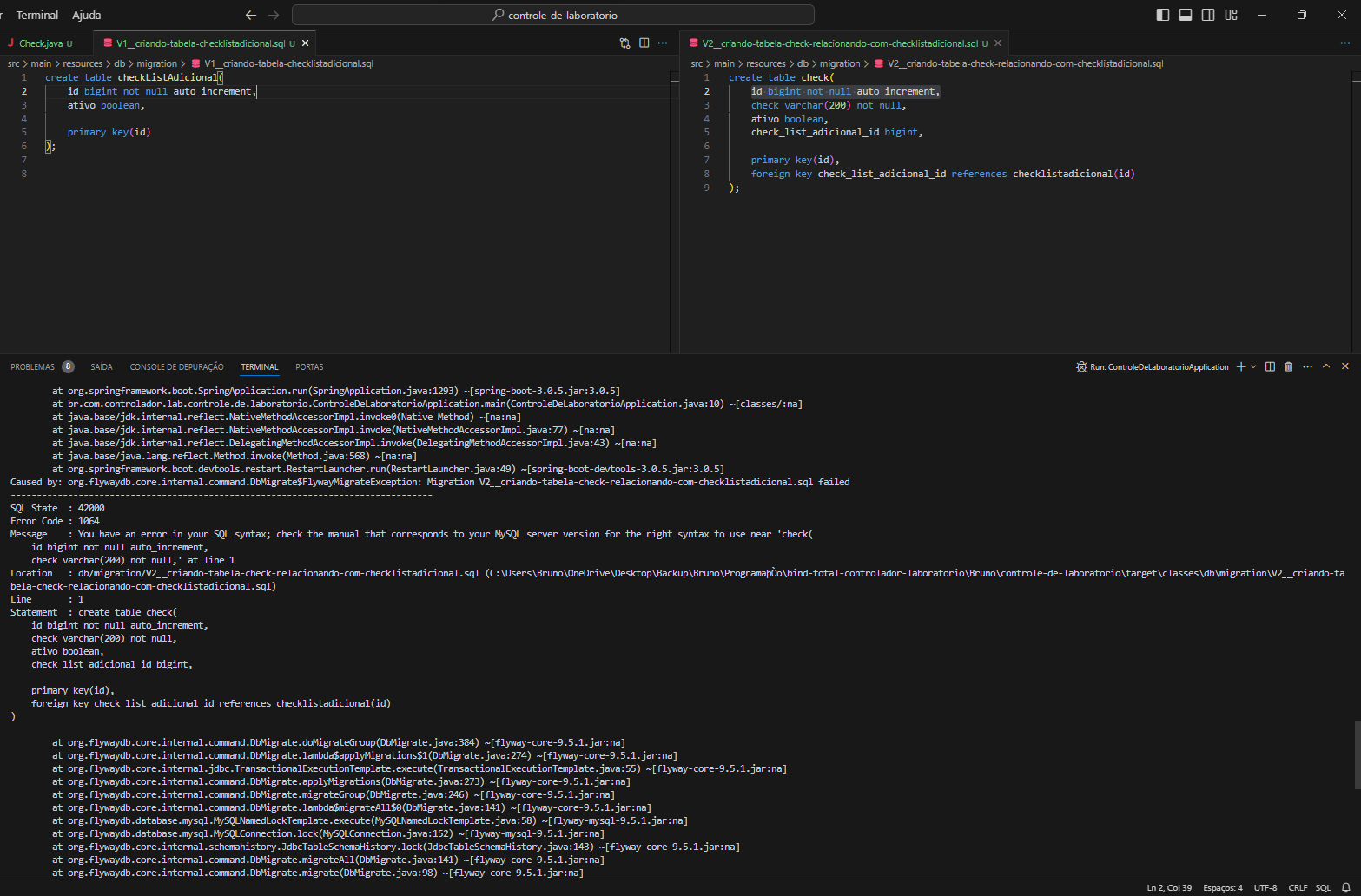The height and width of the screenshot is (896, 1361).
Task: Click the 'foreign key' line in right editor
Action: [x=943, y=174]
